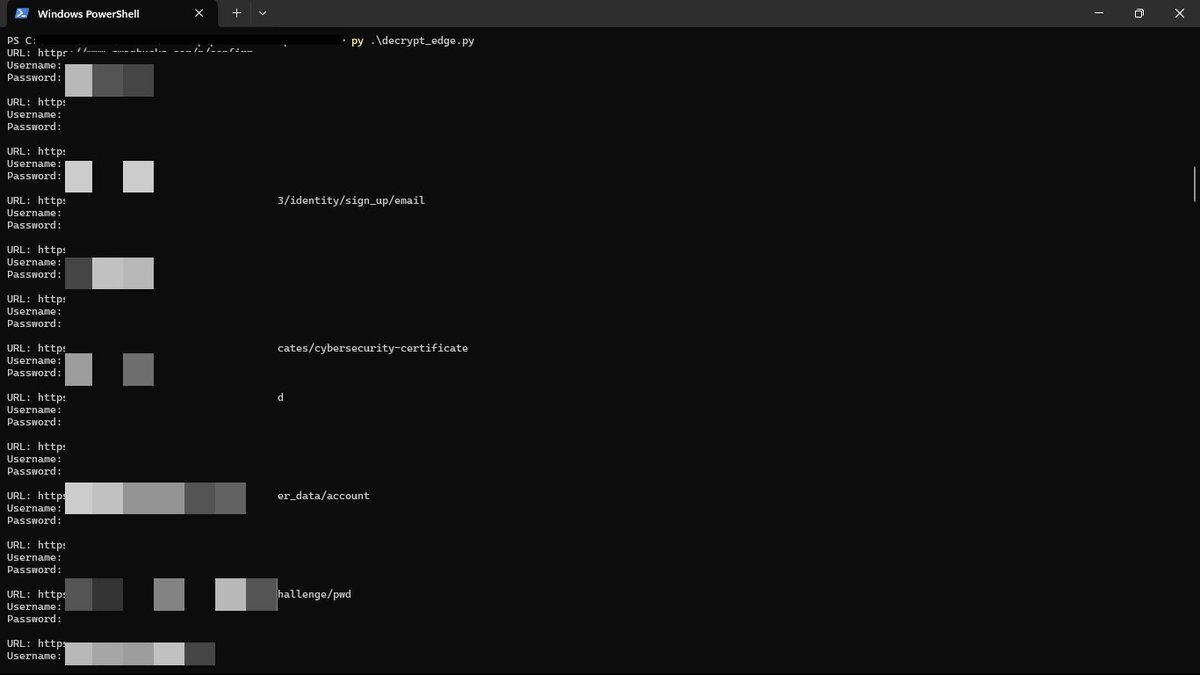Click the vertical scrollbar thumb

[1195, 184]
